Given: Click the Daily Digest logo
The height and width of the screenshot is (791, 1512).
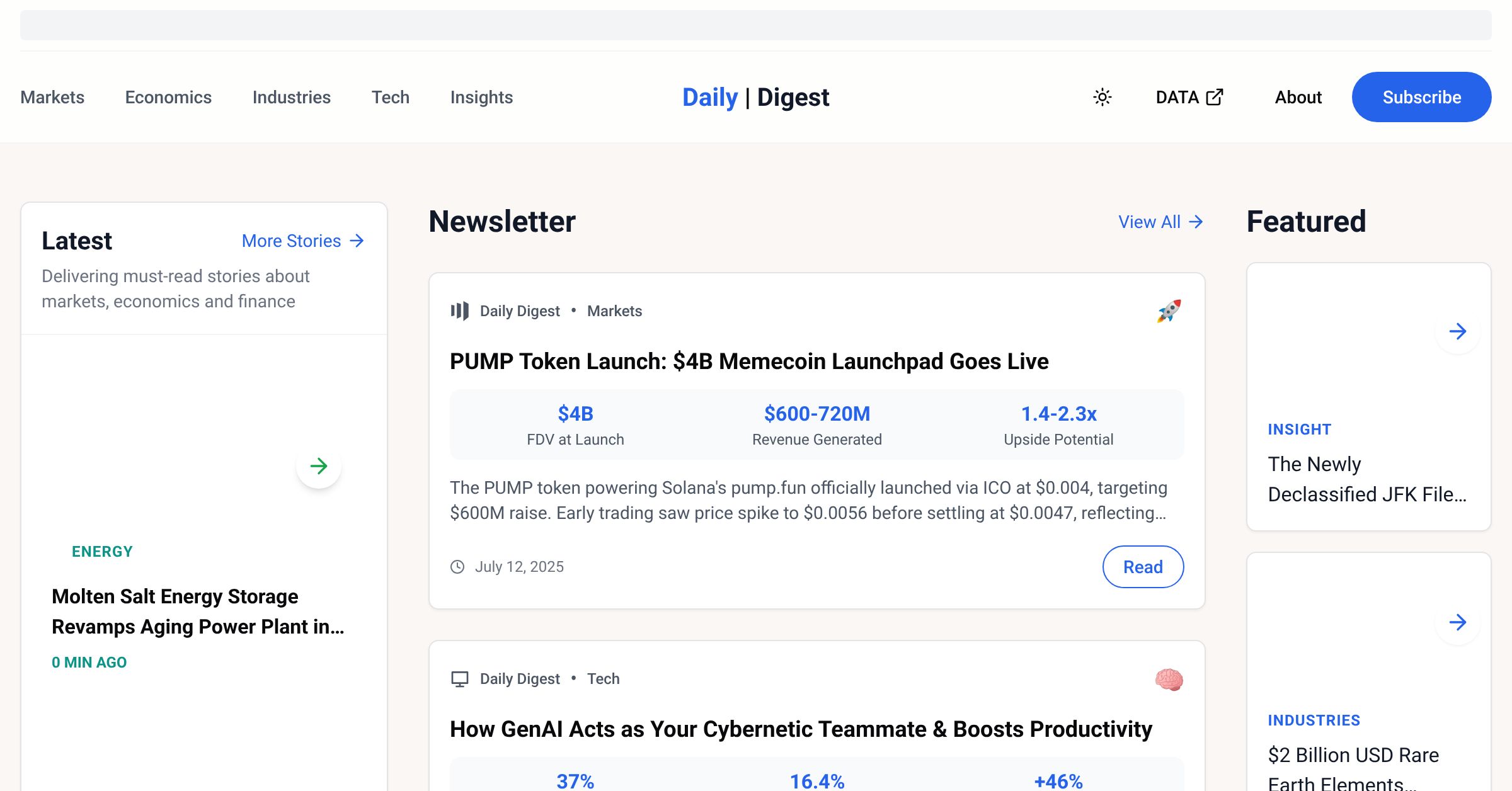Looking at the screenshot, I should 755,96.
